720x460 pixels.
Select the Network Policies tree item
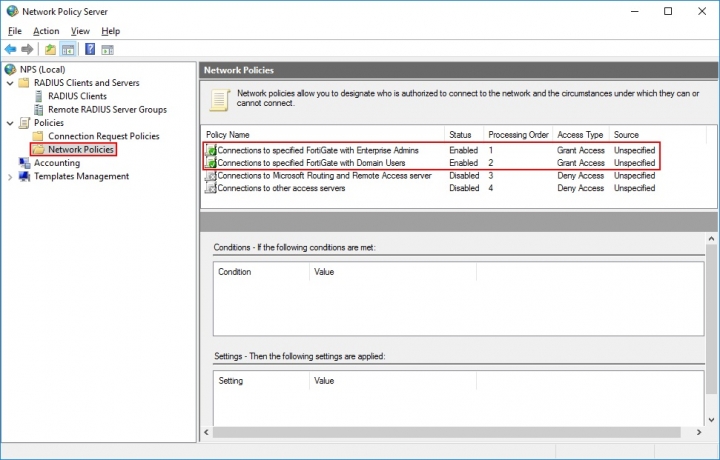81,149
